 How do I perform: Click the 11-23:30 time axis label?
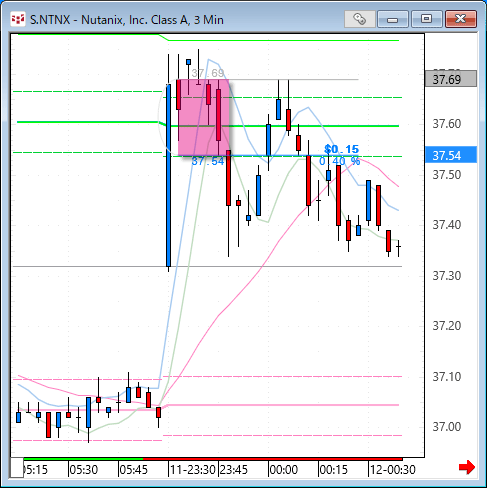192,470
